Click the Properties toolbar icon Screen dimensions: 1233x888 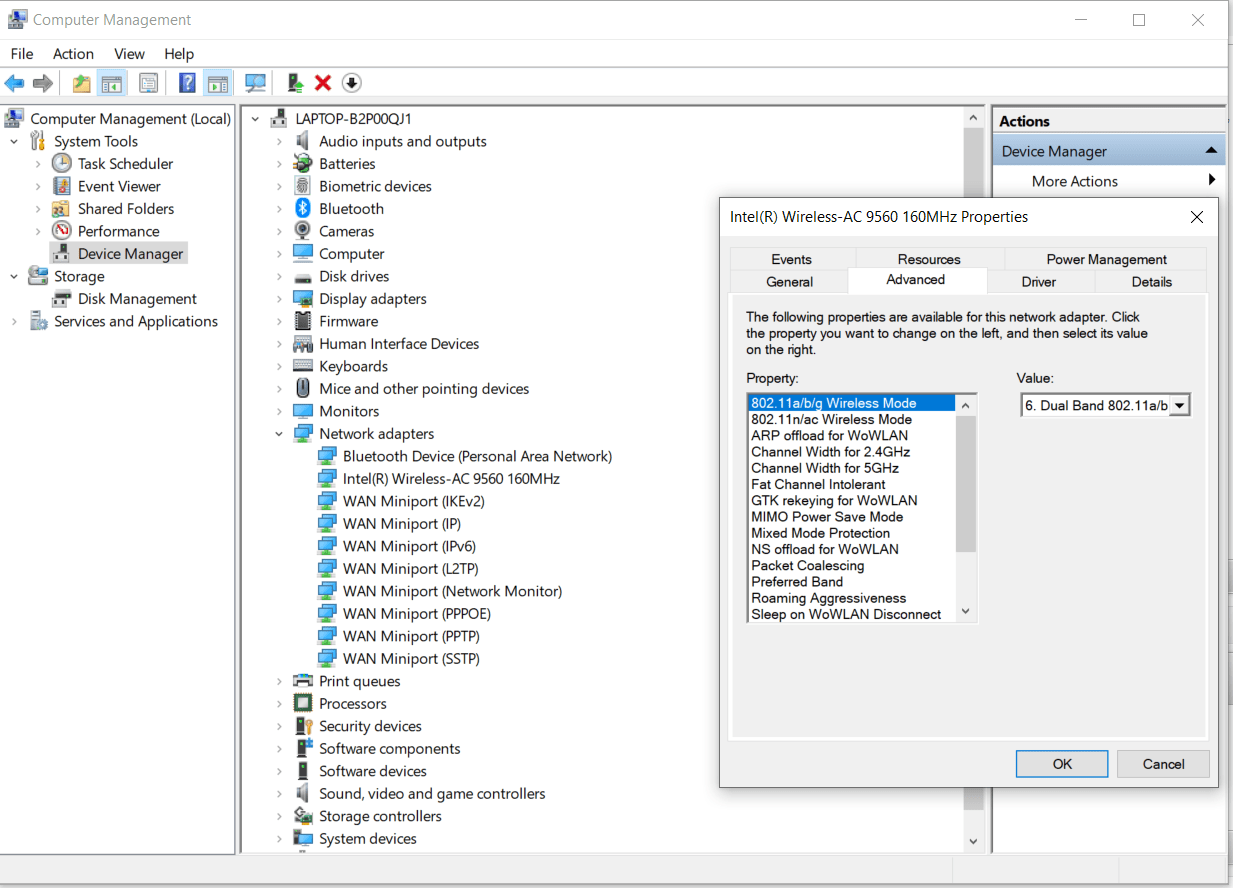(x=149, y=83)
